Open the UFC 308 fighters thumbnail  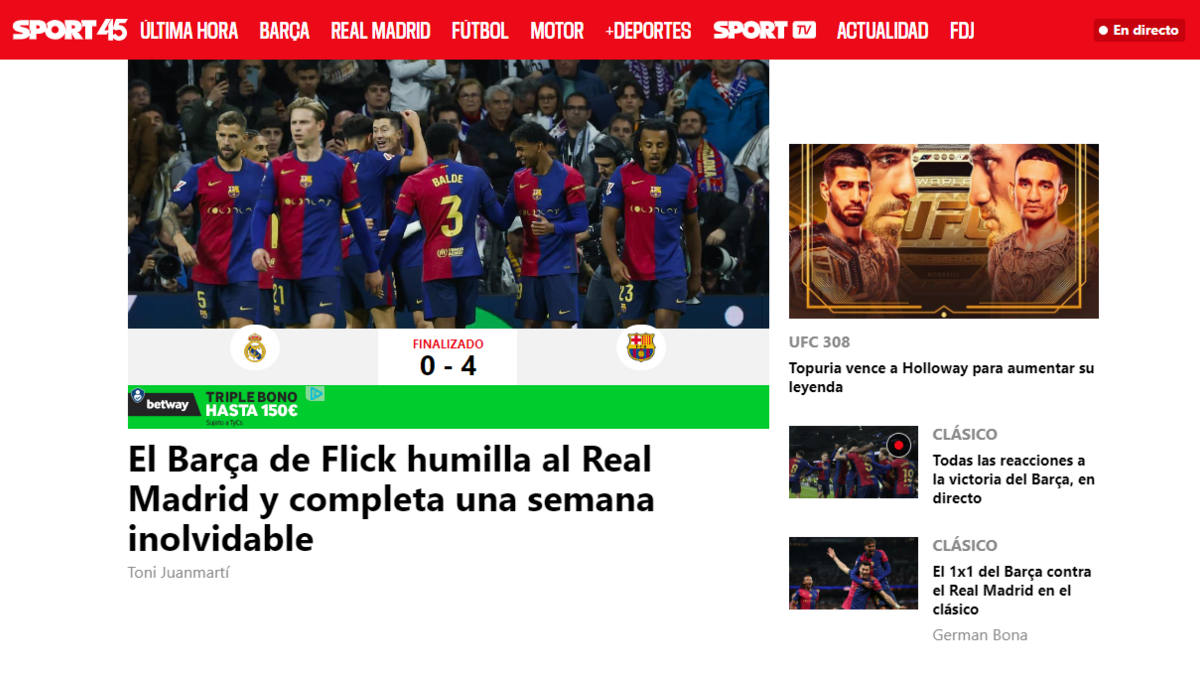click(x=944, y=231)
